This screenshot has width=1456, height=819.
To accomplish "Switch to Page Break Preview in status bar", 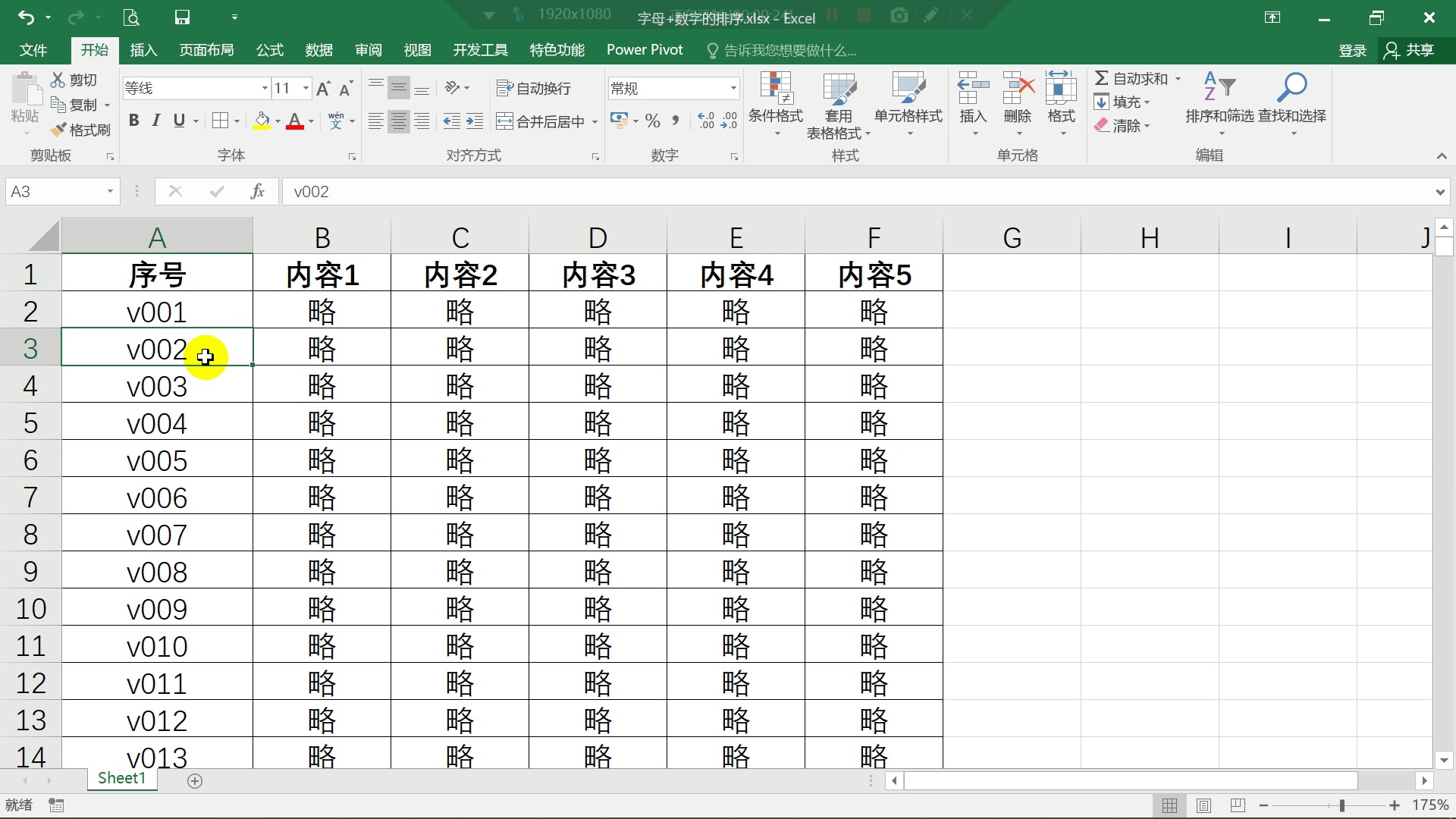I will click(1238, 805).
